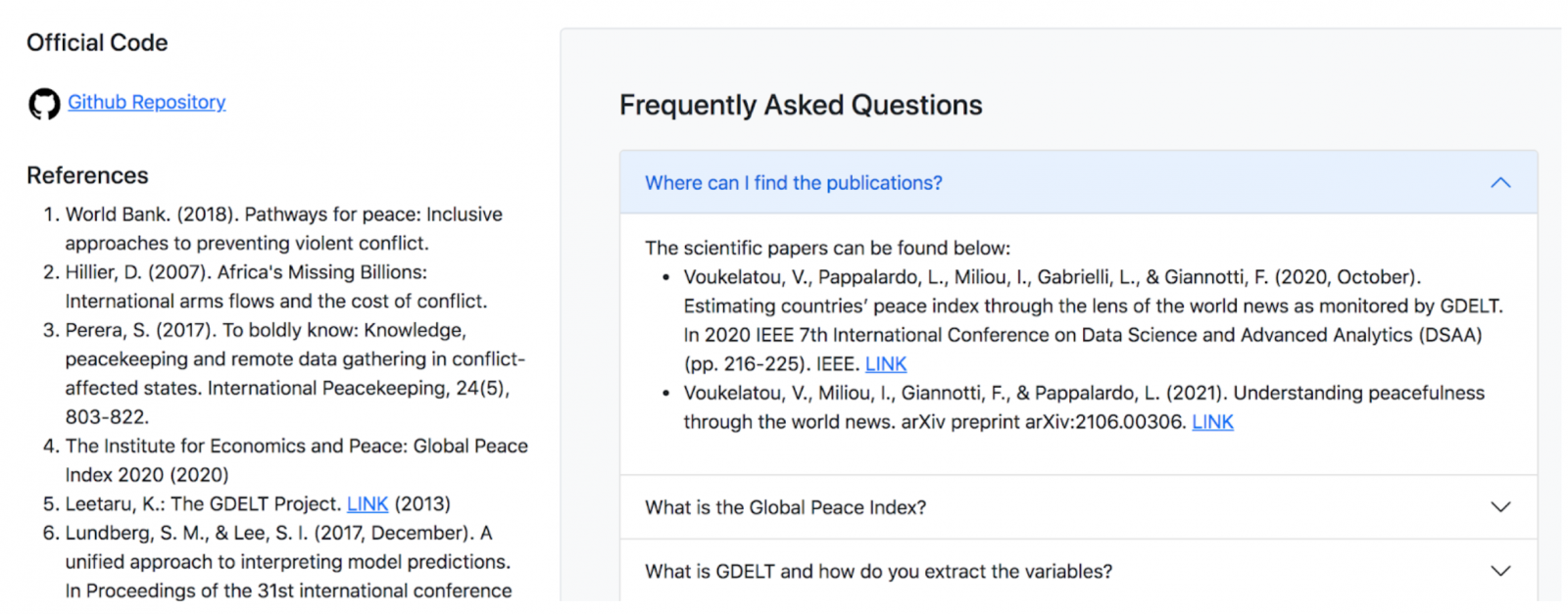Select the World Bank reference entry
The height and width of the screenshot is (614, 1568).
[x=284, y=229]
